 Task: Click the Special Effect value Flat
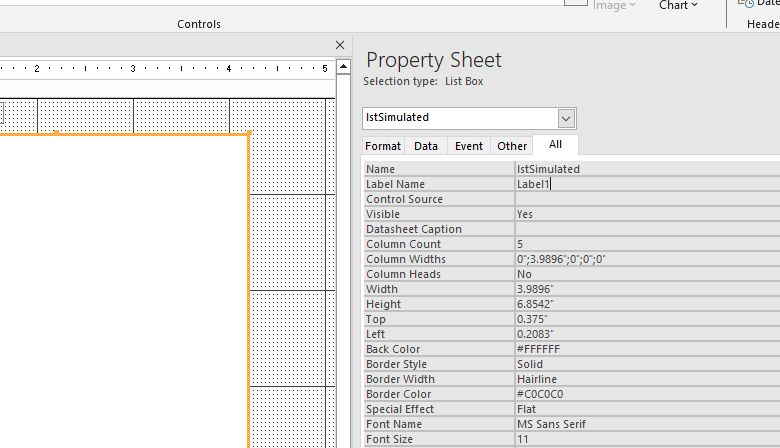click(647, 409)
